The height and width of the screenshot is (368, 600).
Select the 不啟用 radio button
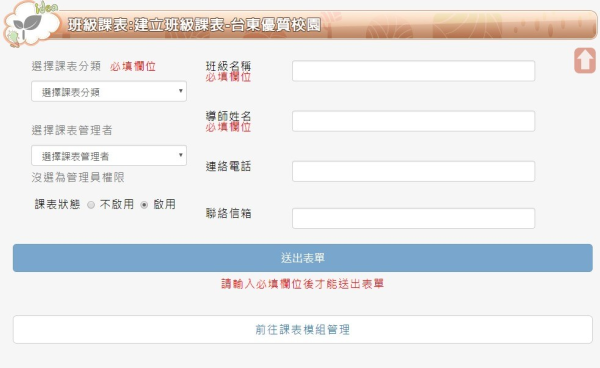(91, 205)
